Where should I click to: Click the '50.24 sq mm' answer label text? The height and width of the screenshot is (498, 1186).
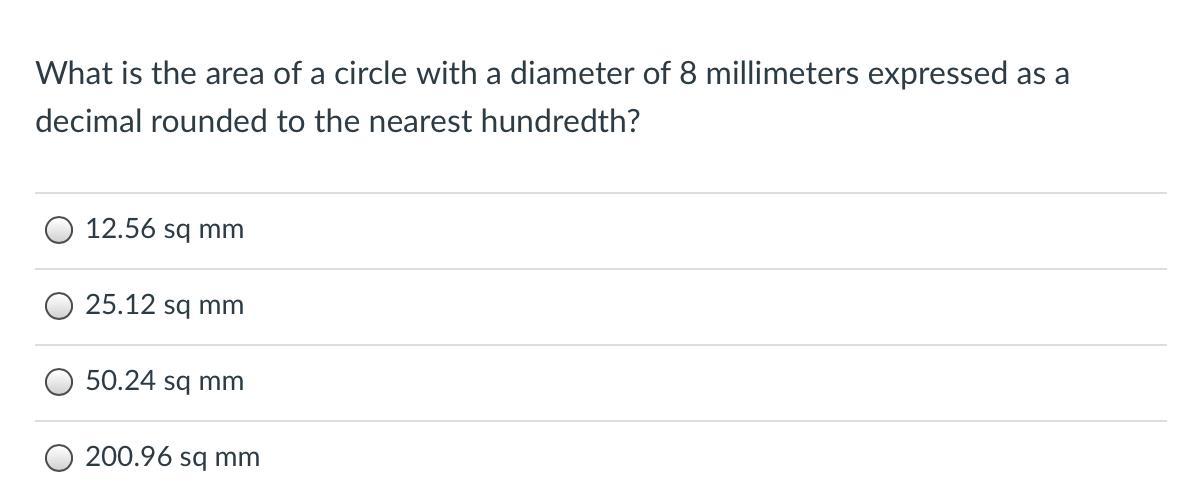(x=165, y=381)
